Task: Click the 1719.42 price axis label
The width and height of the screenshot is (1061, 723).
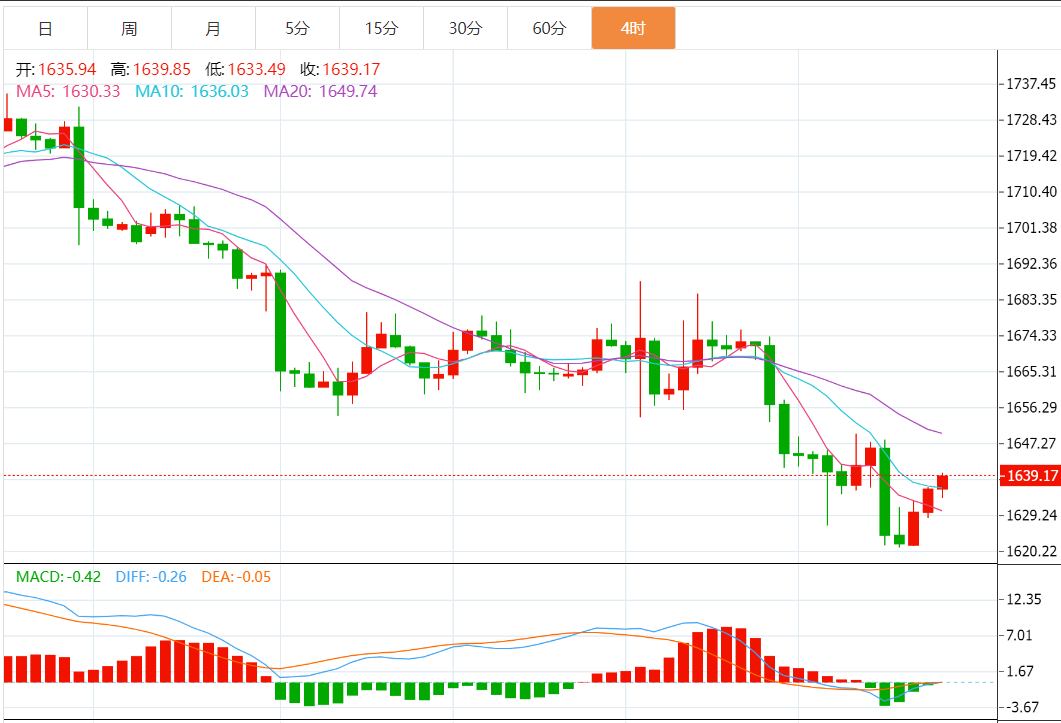Action: 1031,156
